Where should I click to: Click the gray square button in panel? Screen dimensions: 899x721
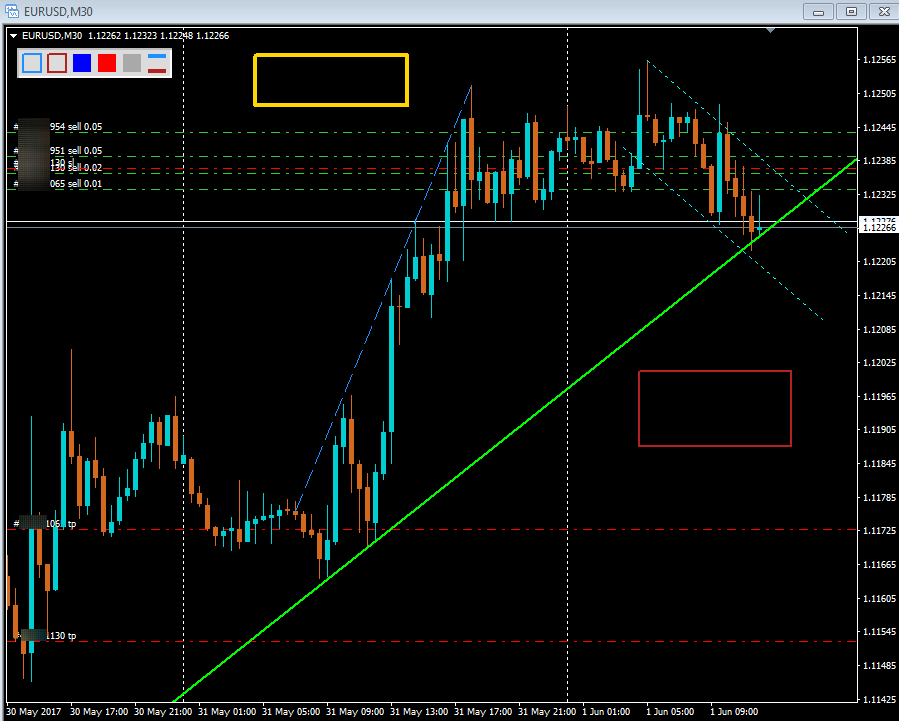(x=132, y=63)
